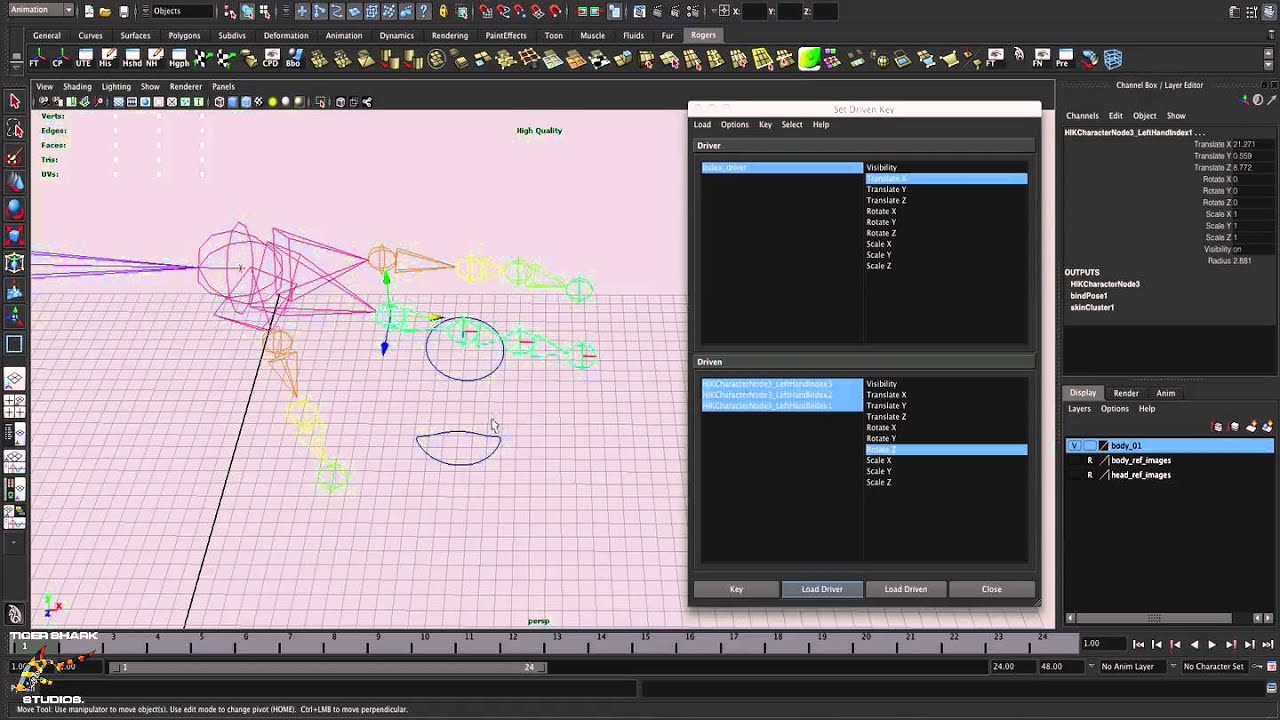
Task: Toggle visibility V box of body_01 layer
Action: pyautogui.click(x=1074, y=446)
